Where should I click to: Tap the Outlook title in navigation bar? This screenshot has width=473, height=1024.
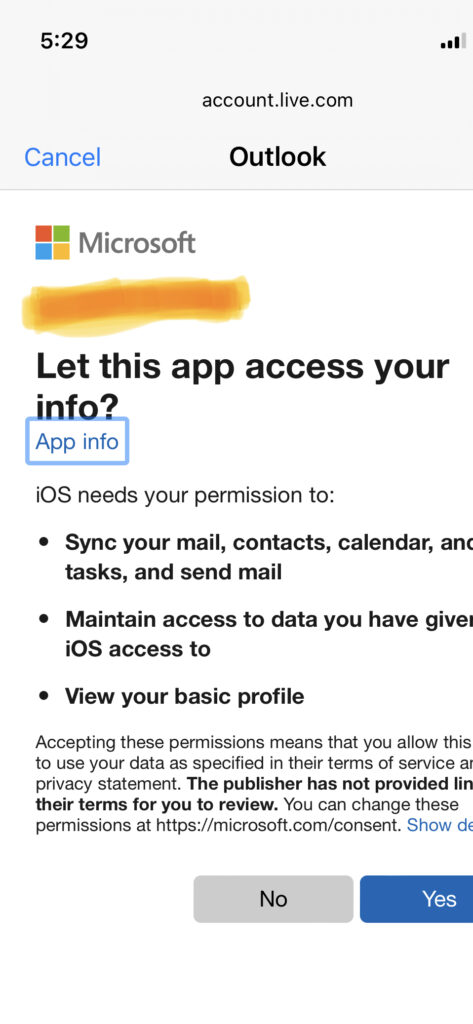[277, 157]
